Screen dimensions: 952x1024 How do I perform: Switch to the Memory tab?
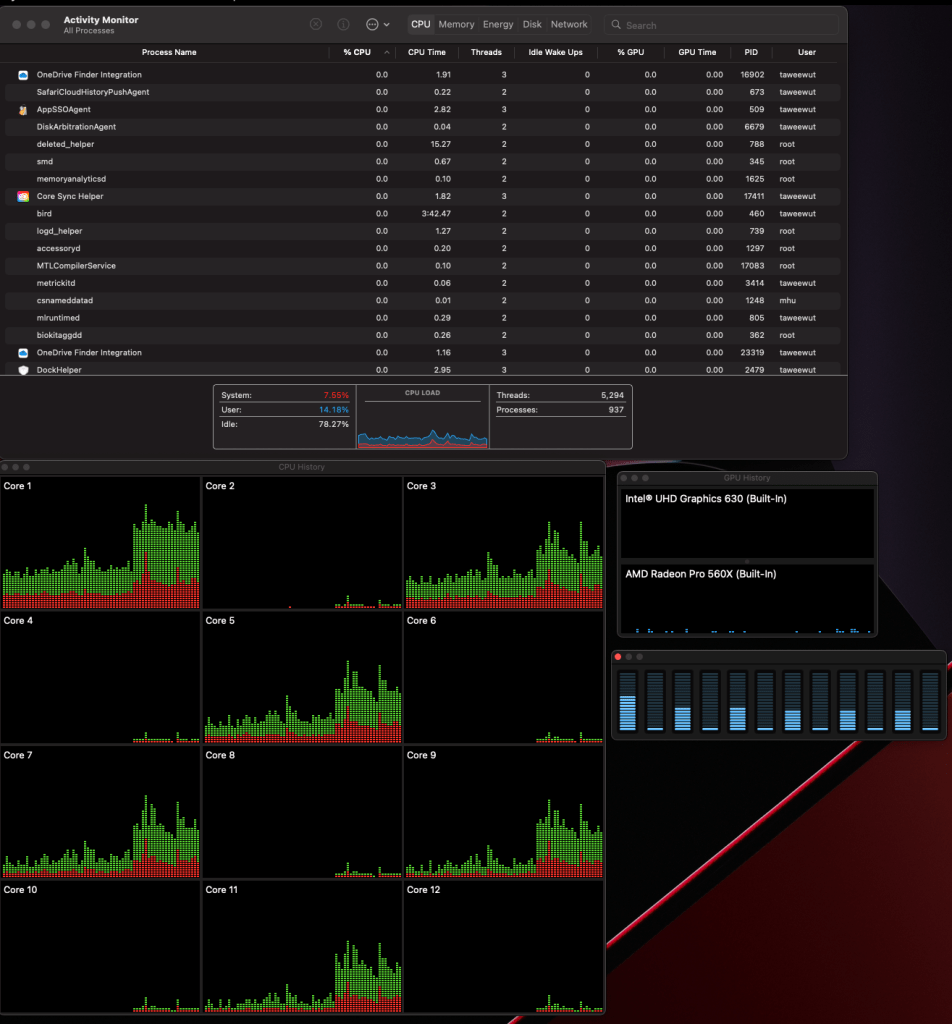[456, 24]
